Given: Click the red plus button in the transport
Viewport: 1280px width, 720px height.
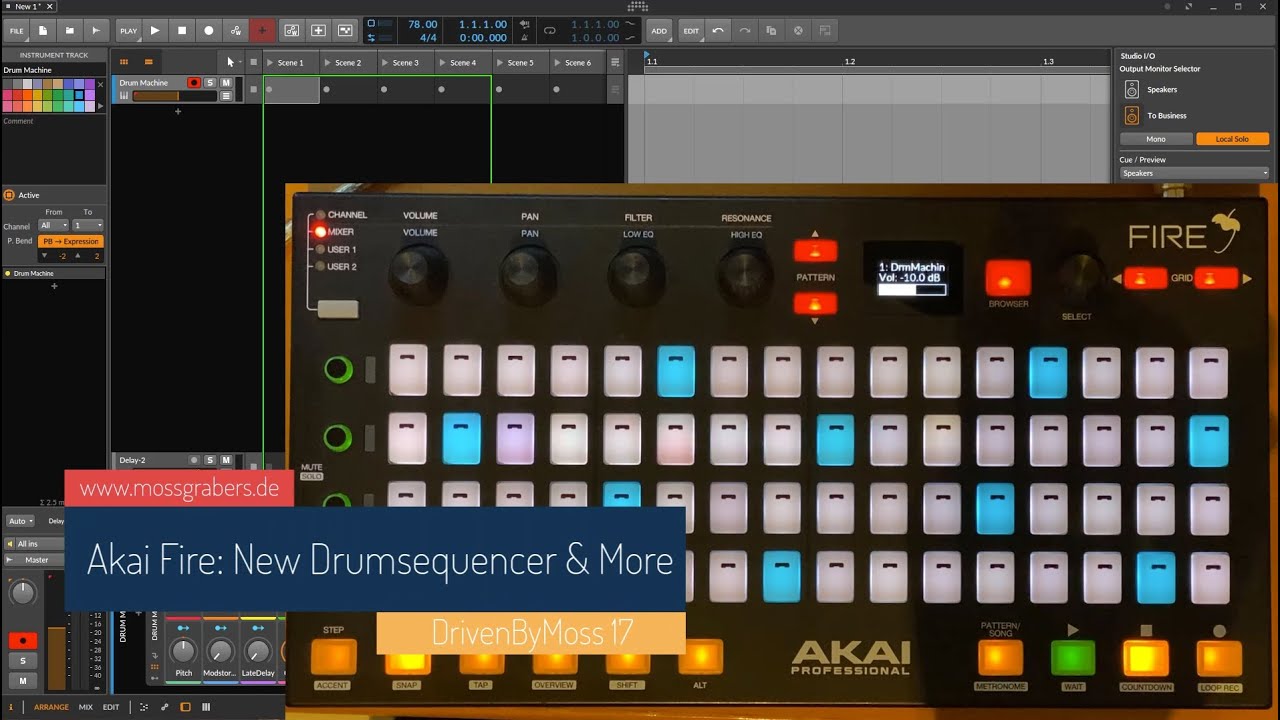Looking at the screenshot, I should pos(263,31).
